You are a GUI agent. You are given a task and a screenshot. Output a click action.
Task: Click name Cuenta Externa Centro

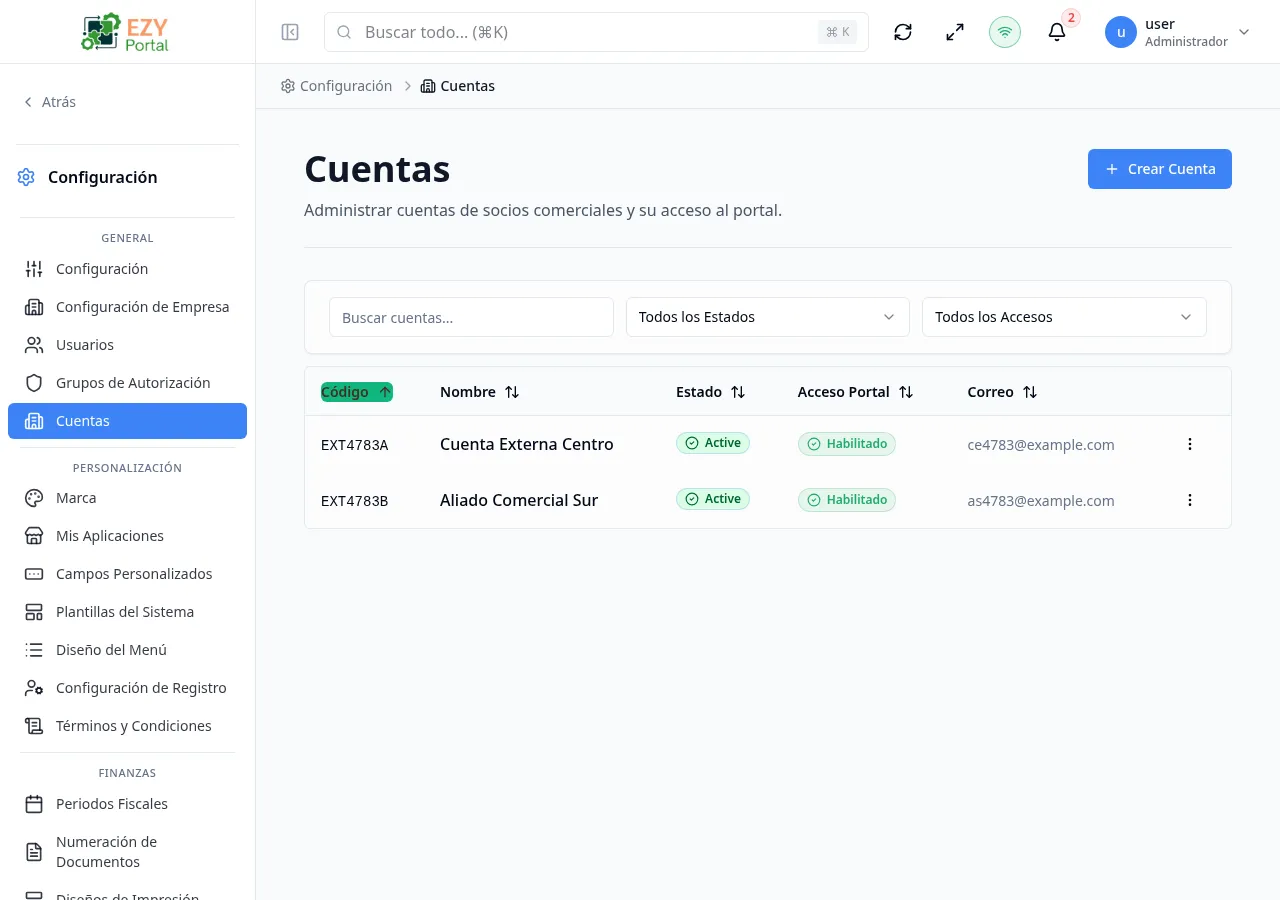click(527, 444)
